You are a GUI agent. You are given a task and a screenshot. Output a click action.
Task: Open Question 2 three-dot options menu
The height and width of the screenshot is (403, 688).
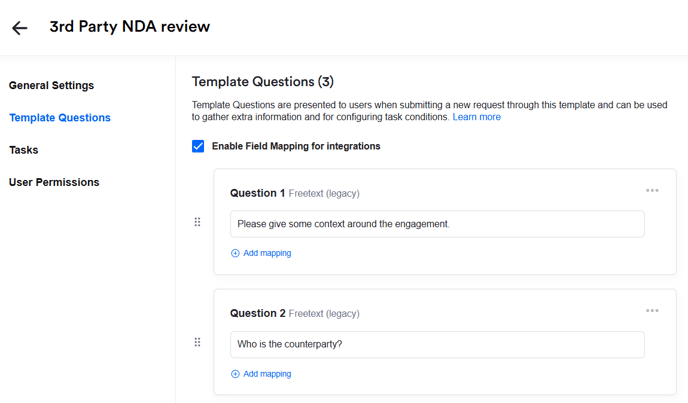tap(652, 310)
